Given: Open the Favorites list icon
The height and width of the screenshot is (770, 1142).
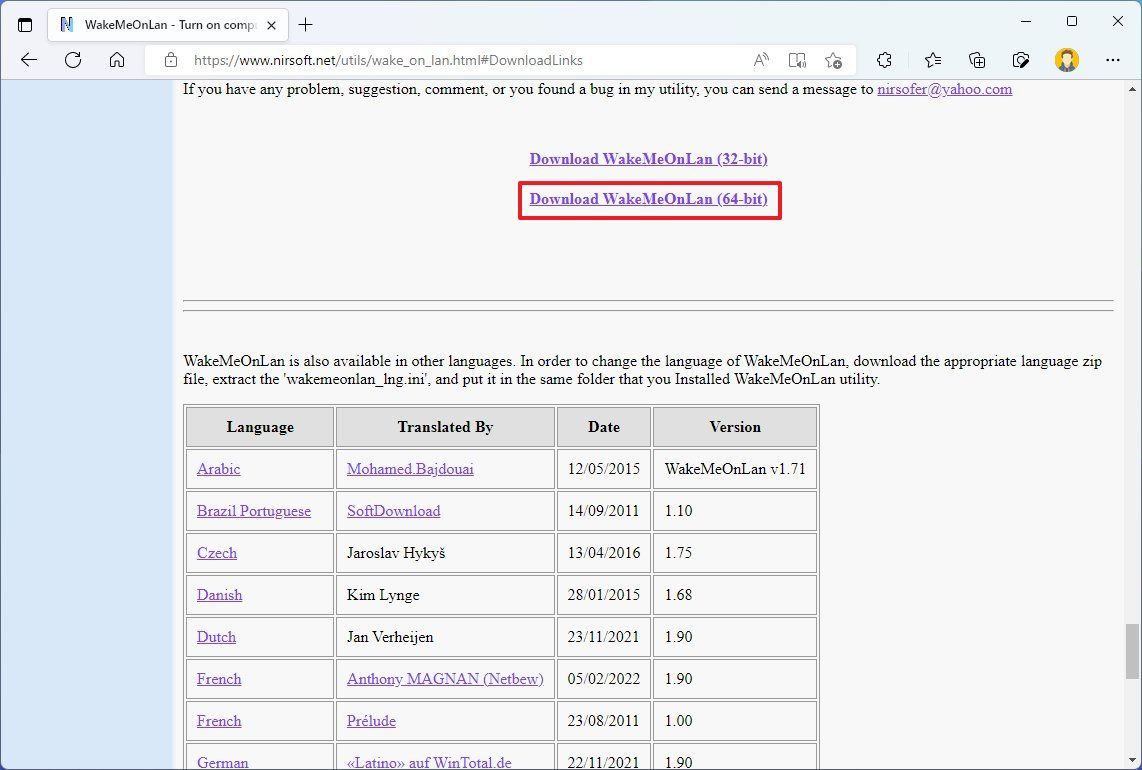Looking at the screenshot, I should point(932,60).
